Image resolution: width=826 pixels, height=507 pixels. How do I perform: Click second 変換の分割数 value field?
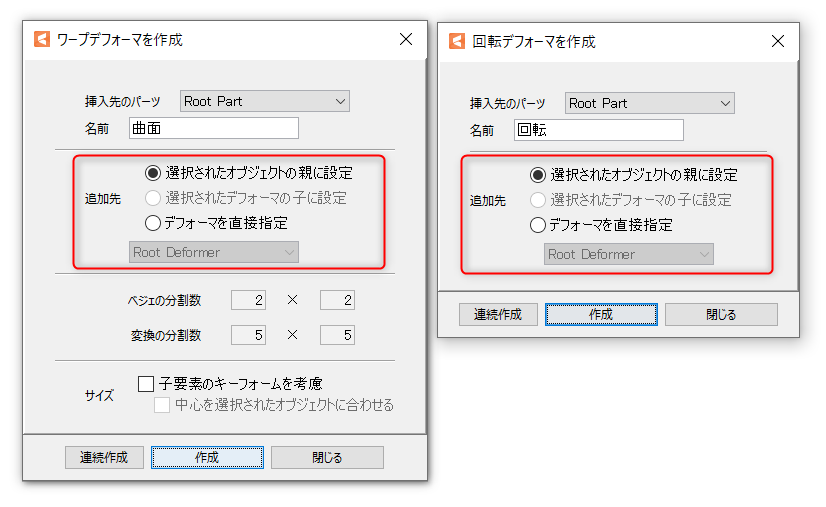coord(337,335)
